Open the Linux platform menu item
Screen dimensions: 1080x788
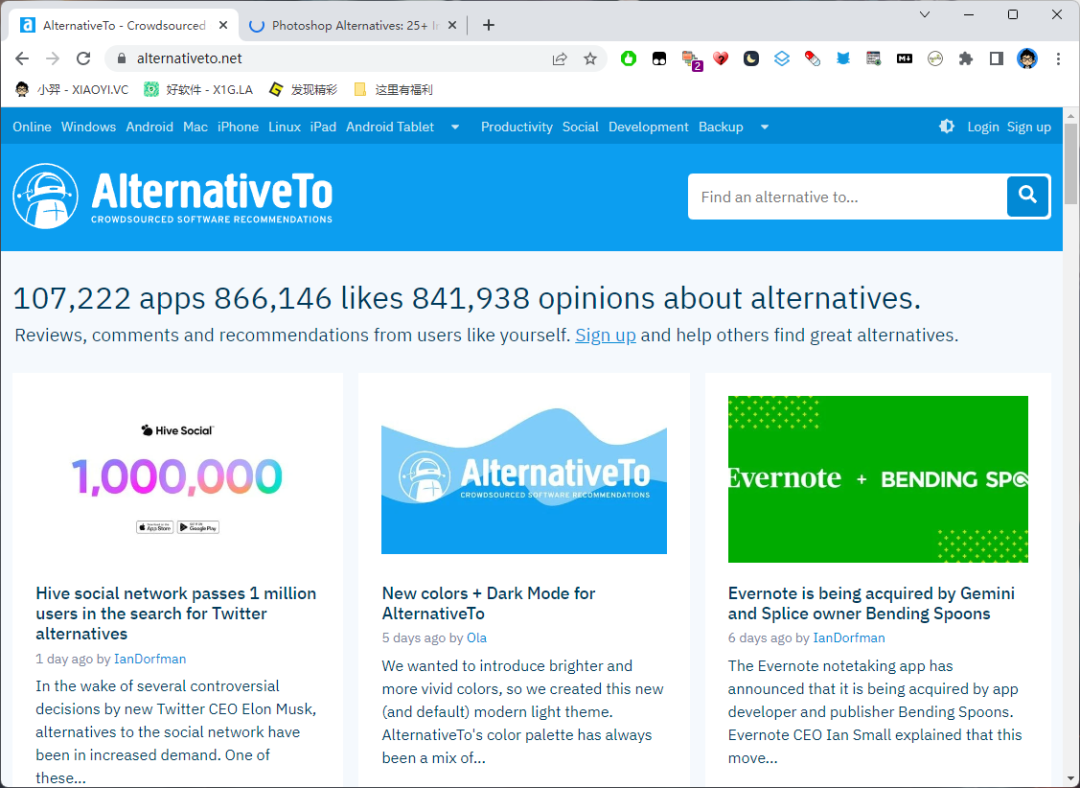pos(284,127)
